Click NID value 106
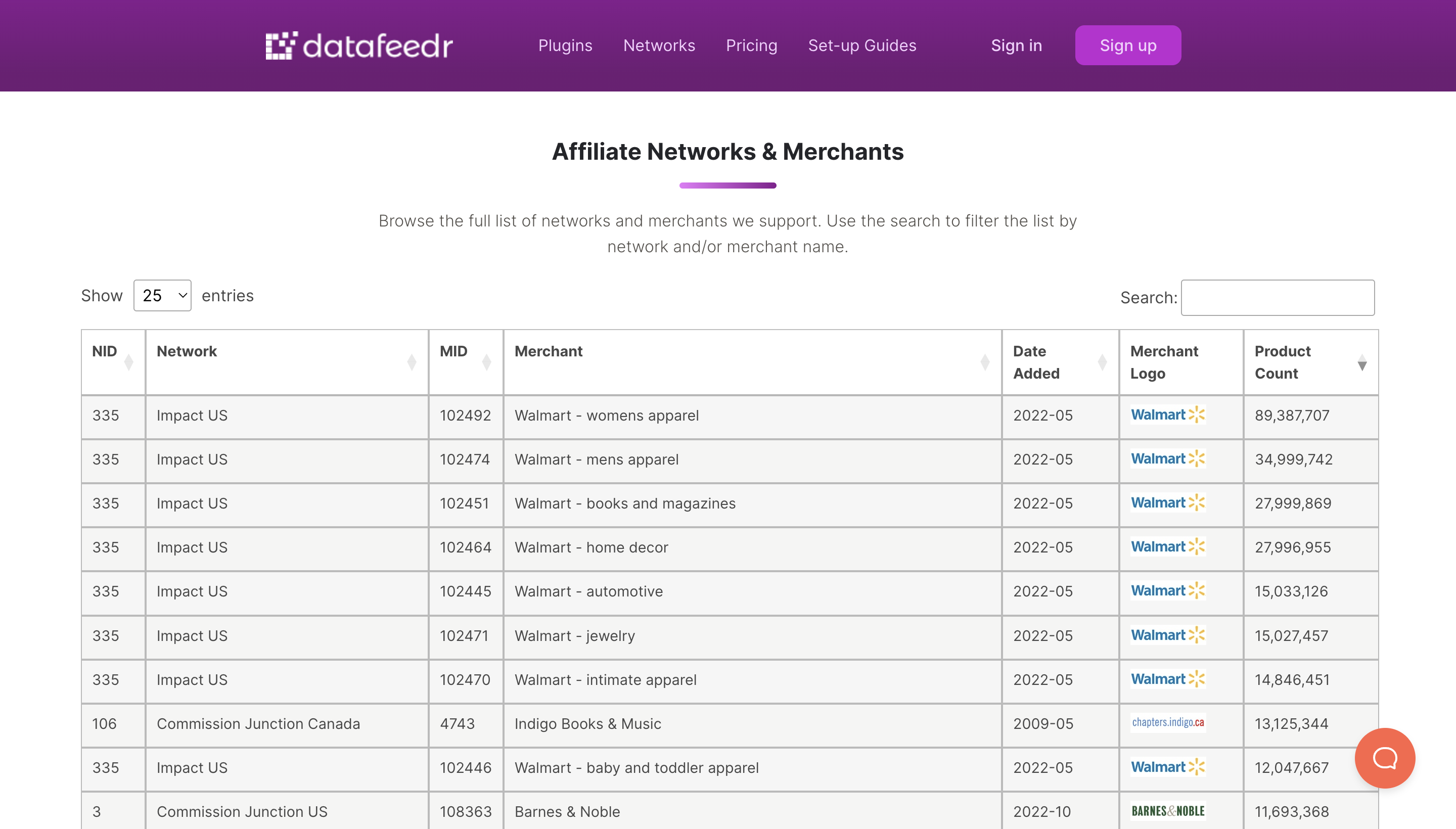Screen dimensions: 1456x829 pyautogui.click(x=104, y=724)
